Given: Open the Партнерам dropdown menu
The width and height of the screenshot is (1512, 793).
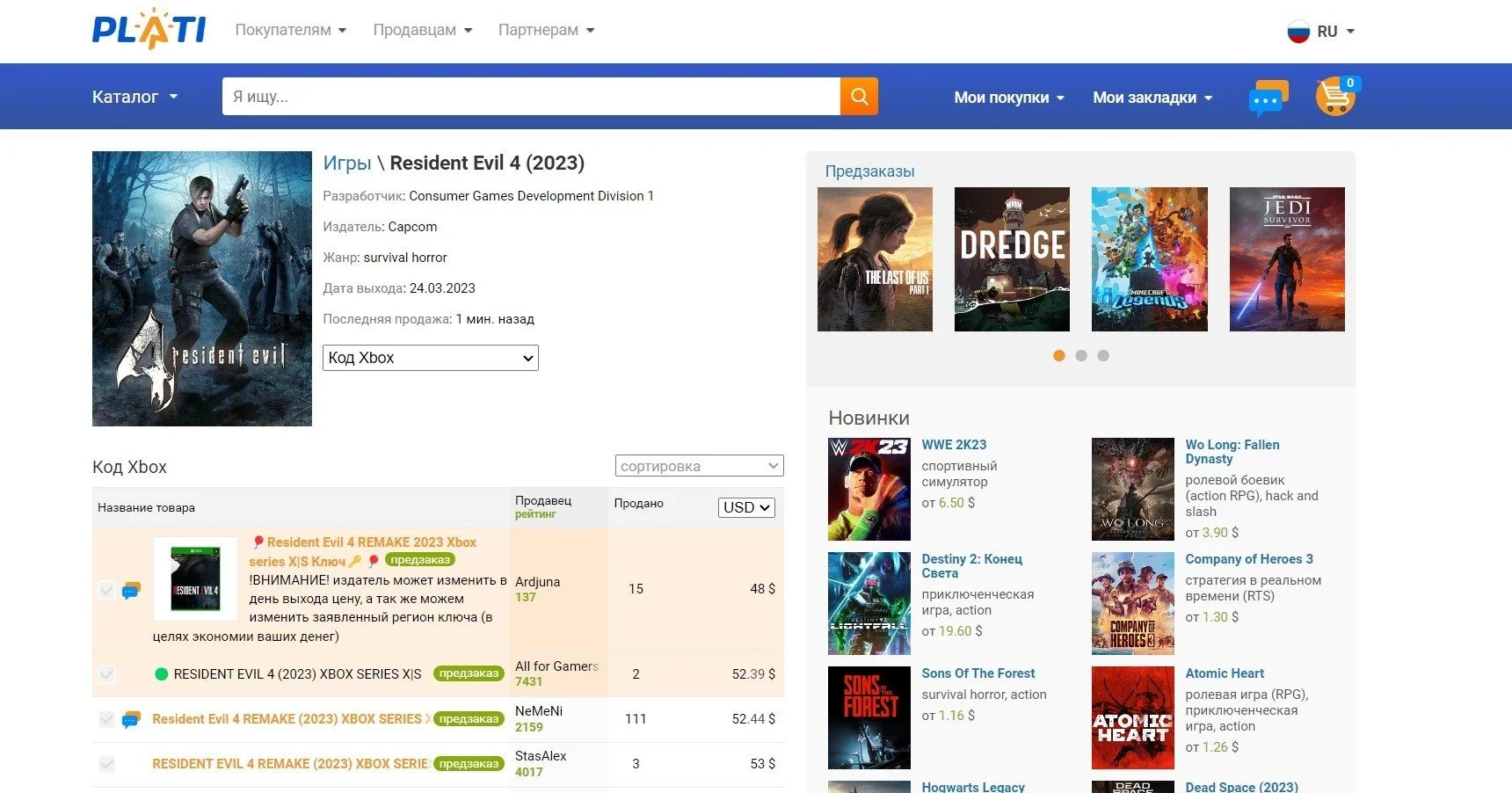Looking at the screenshot, I should coord(547,30).
